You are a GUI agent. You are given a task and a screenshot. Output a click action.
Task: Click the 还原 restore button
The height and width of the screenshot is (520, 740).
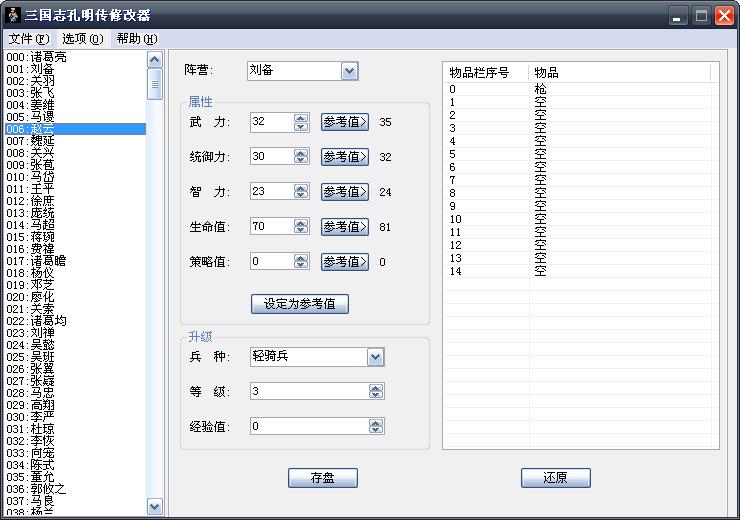point(555,478)
